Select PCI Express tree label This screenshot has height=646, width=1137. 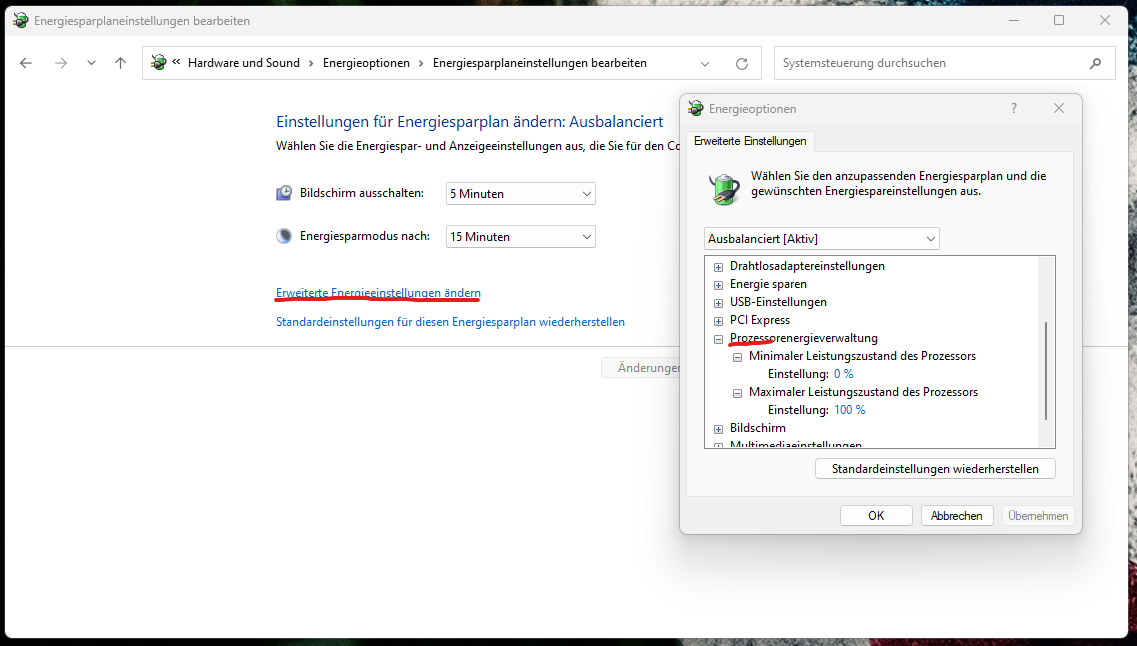click(760, 320)
